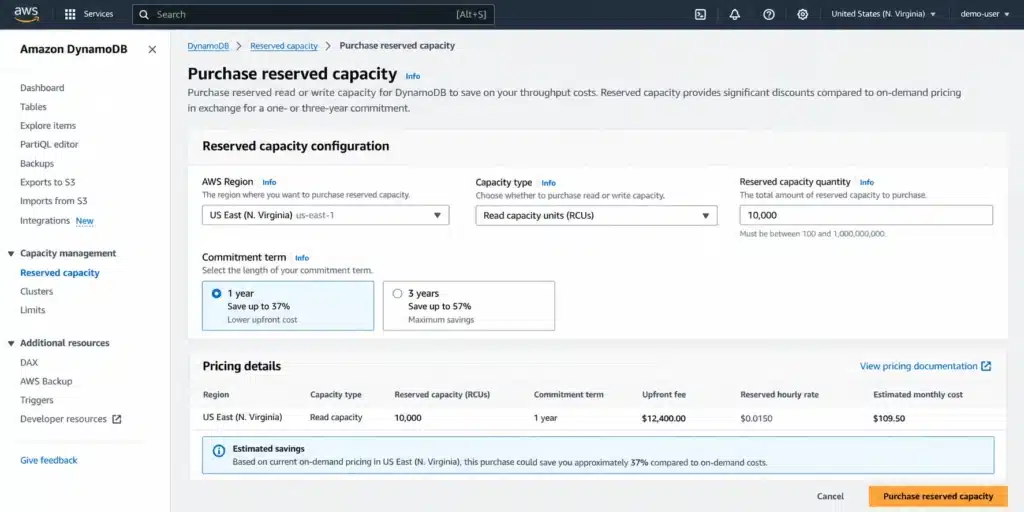Click Info next to Purchase reserved capacity heading
Screen dimensions: 1024x512
click(413, 76)
